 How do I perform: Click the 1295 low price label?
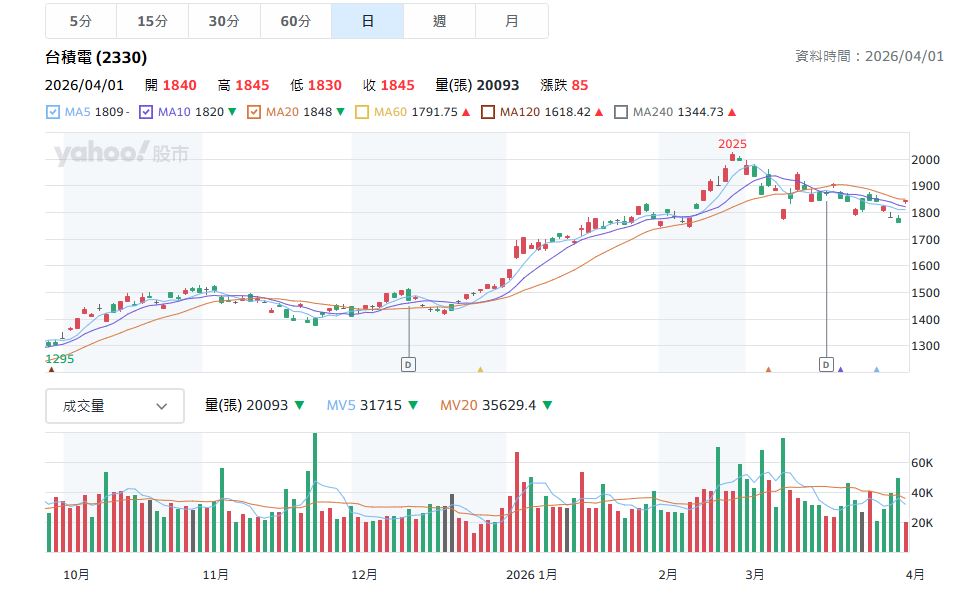point(60,358)
